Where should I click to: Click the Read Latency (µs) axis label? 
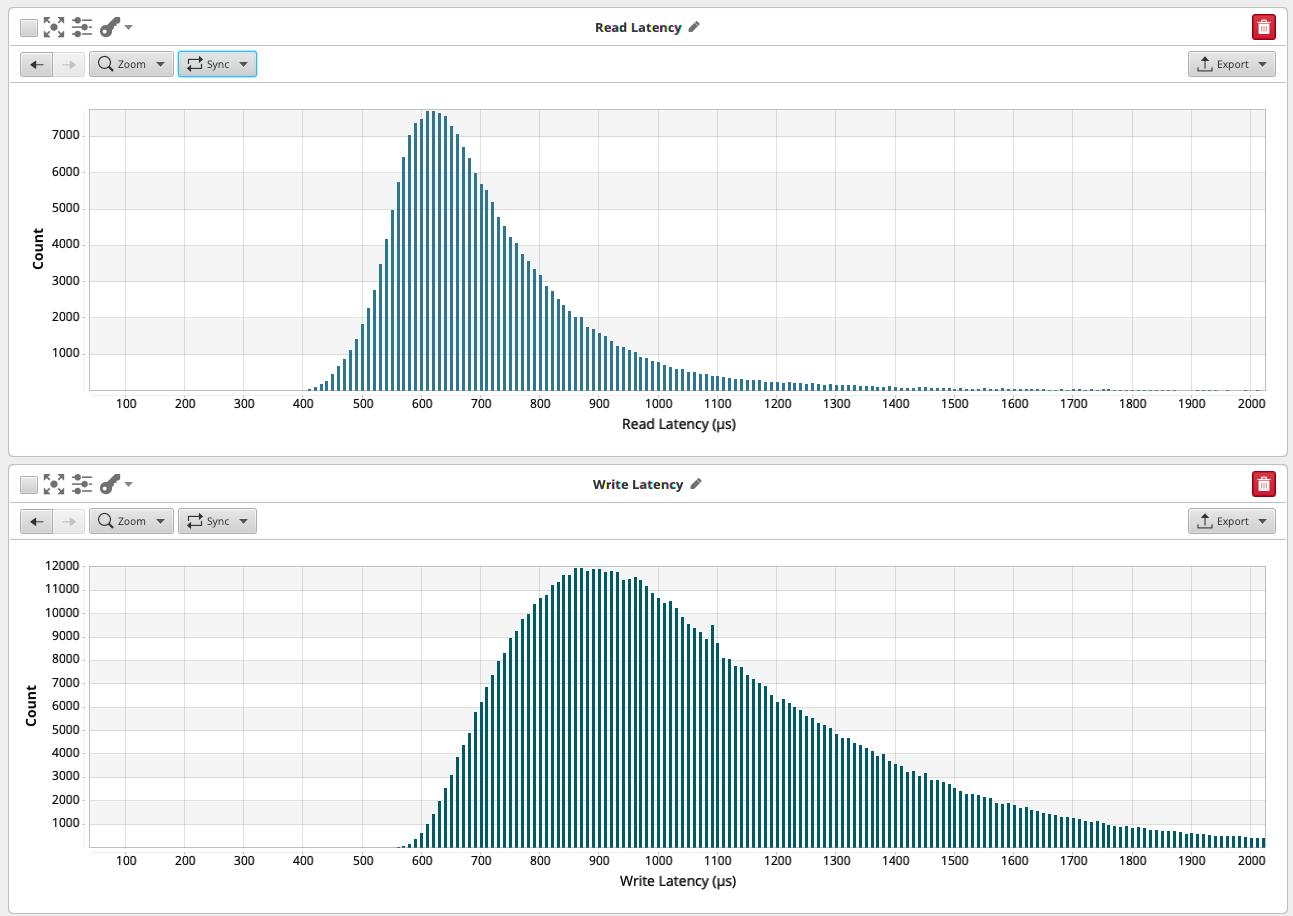click(x=679, y=424)
